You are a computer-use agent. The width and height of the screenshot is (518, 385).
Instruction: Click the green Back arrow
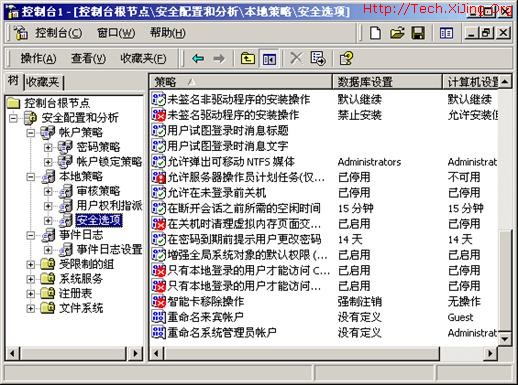pos(198,59)
